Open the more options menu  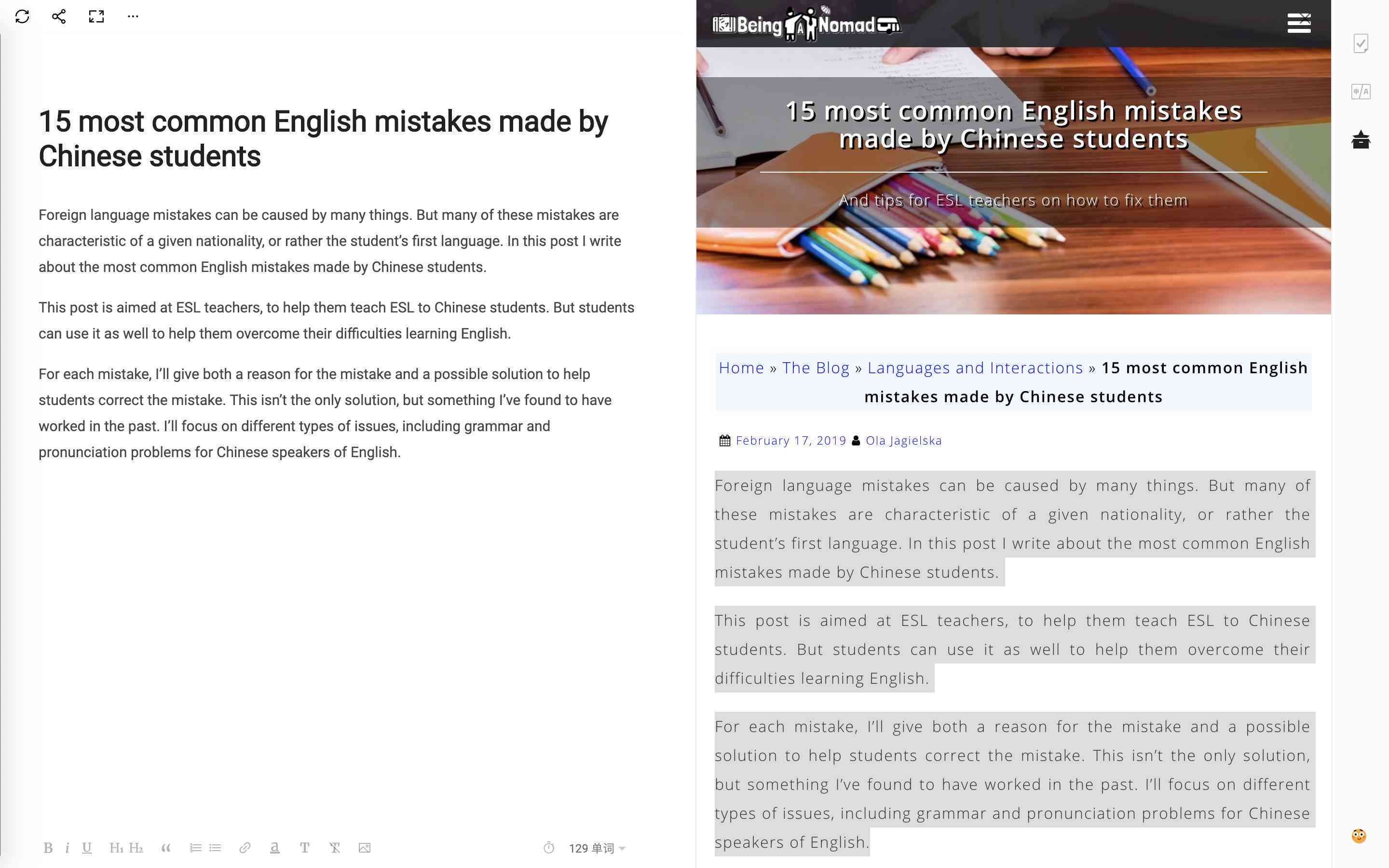coord(134,17)
